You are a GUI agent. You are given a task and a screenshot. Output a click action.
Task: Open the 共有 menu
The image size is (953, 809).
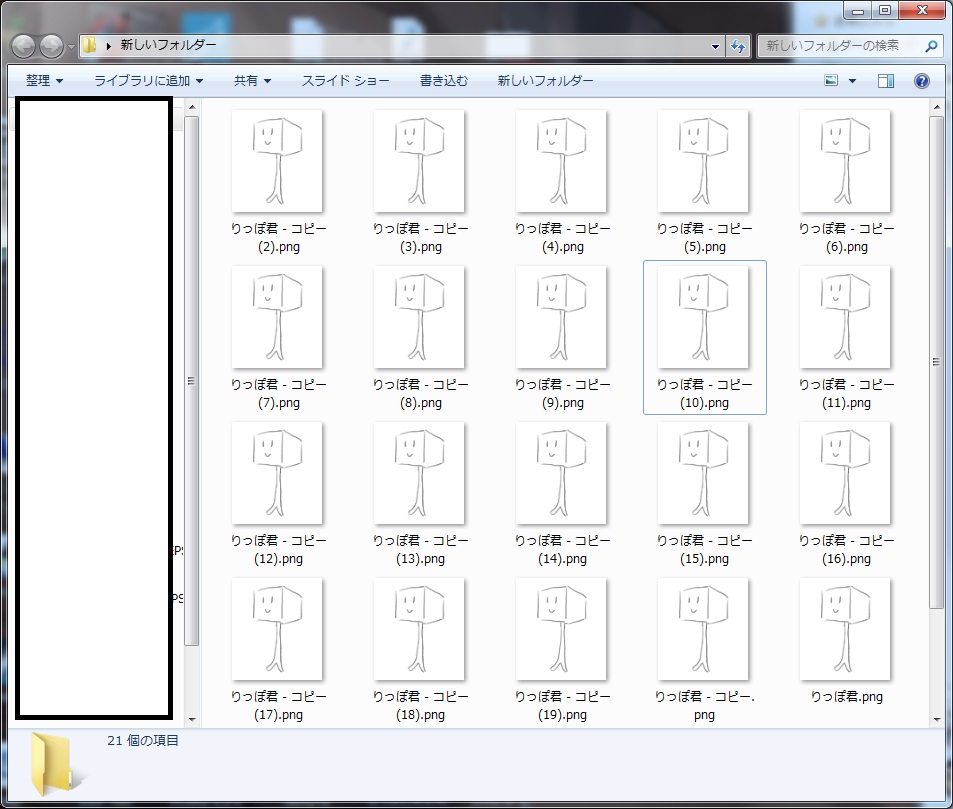click(252, 81)
